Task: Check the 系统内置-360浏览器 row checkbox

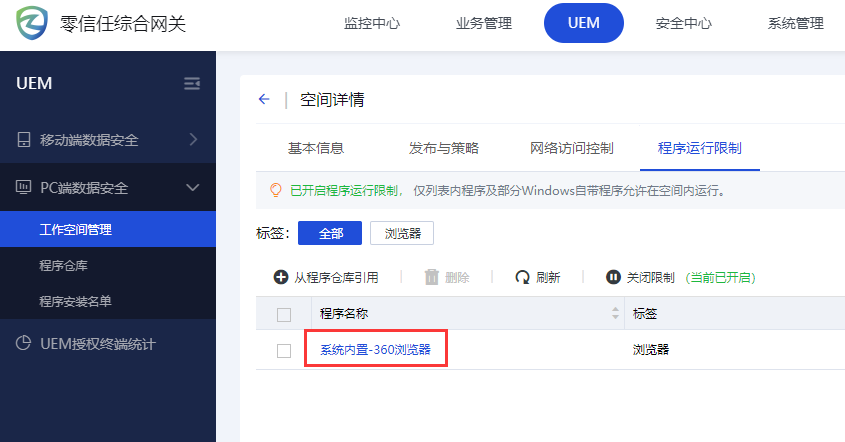Action: click(x=284, y=350)
